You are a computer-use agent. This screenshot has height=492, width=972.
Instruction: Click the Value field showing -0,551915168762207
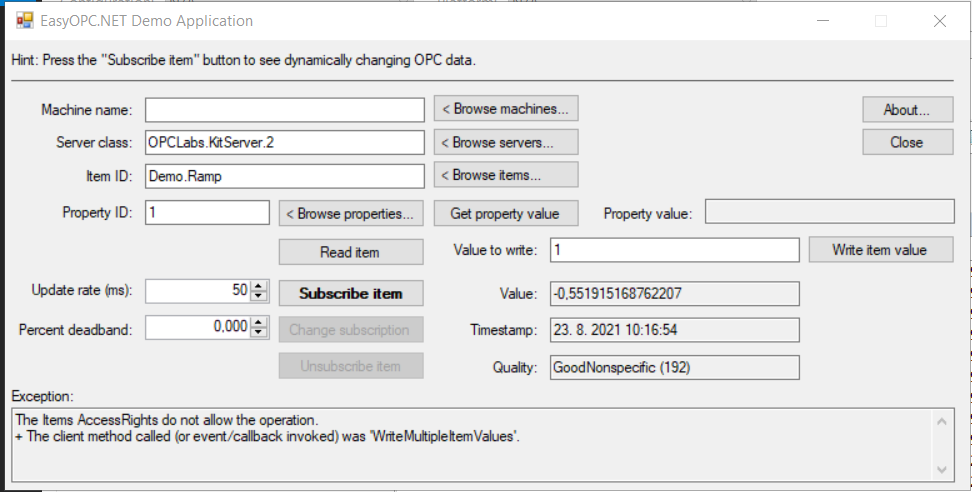[674, 294]
